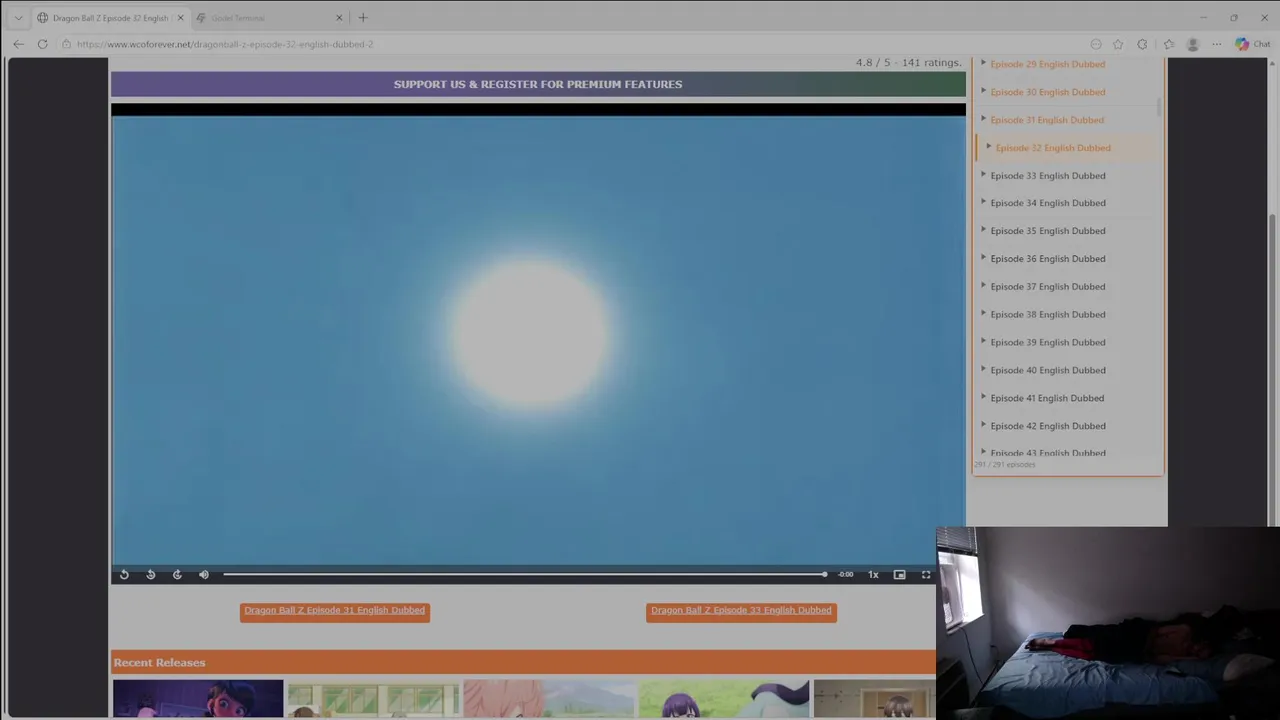This screenshot has height=720, width=1280.
Task: Click the Recent Releases heading
Action: tap(159, 663)
